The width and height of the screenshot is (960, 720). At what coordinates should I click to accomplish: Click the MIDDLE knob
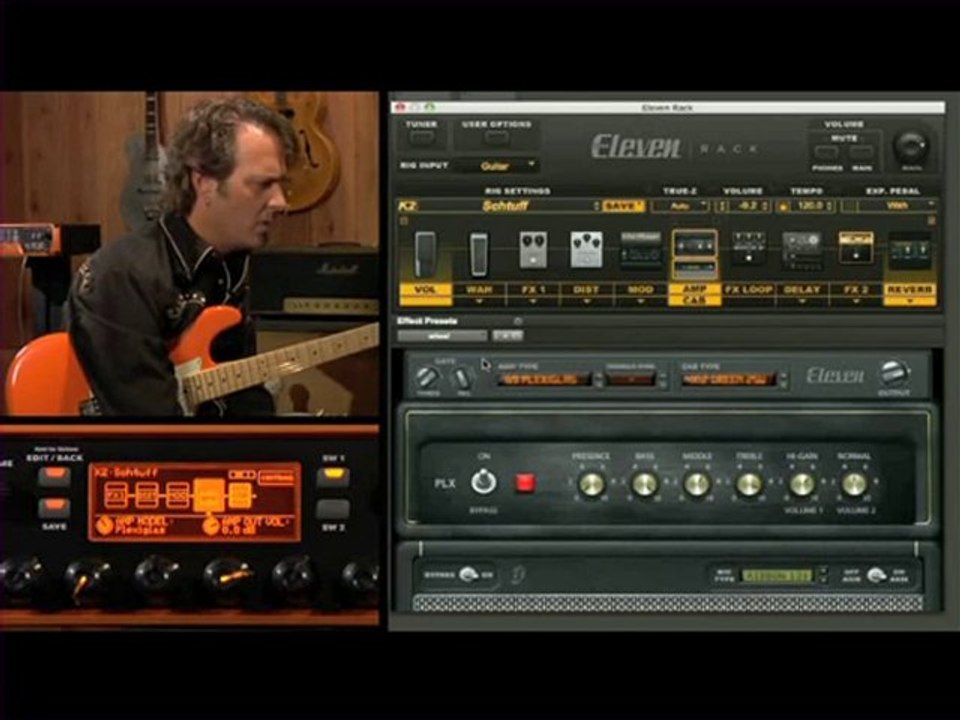coord(697,484)
